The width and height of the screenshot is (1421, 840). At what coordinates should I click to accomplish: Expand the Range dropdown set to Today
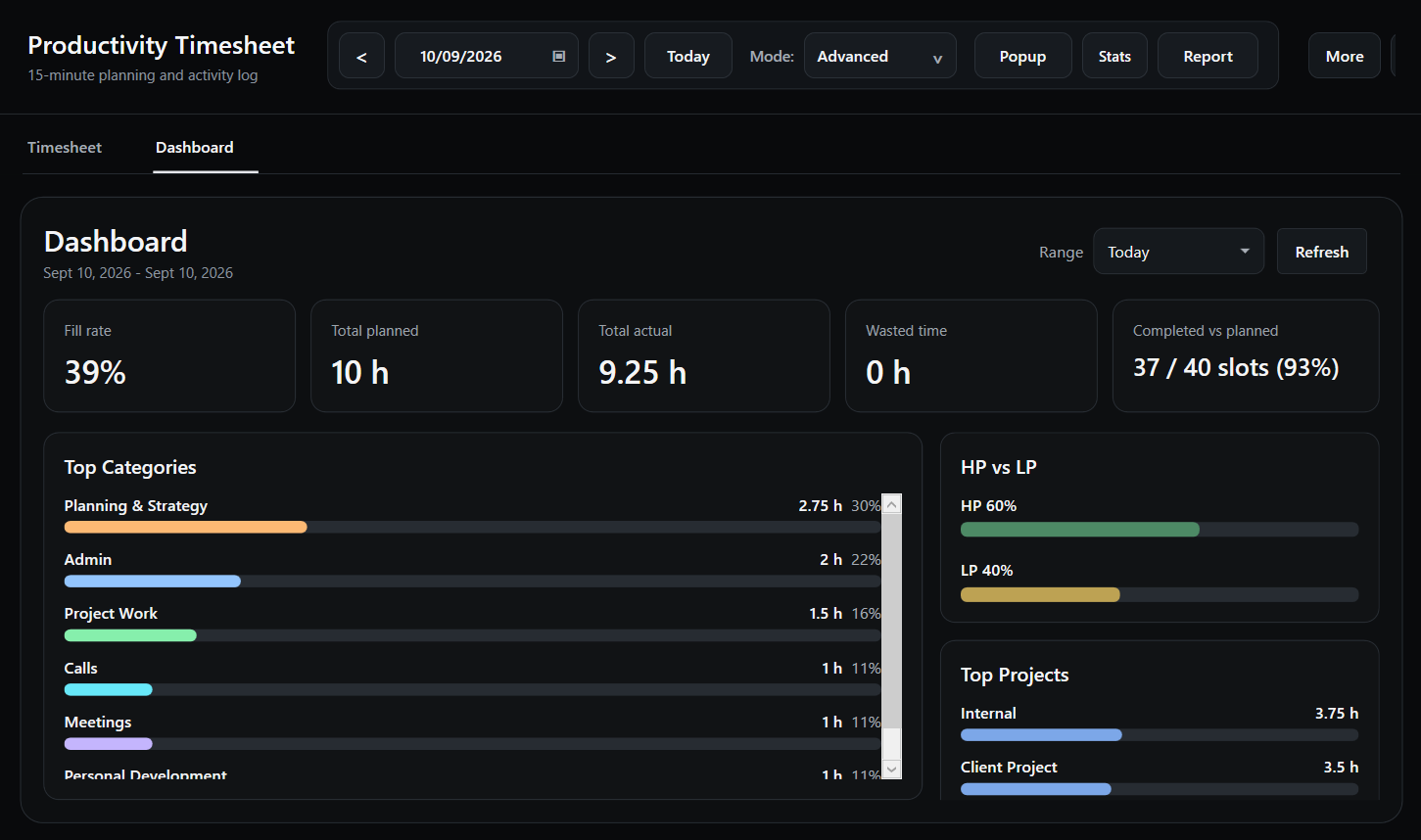tap(1178, 252)
